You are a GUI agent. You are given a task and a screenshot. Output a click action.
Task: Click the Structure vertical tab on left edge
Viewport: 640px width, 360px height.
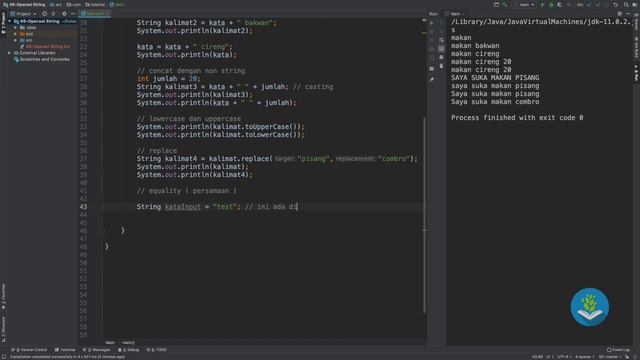(3, 329)
